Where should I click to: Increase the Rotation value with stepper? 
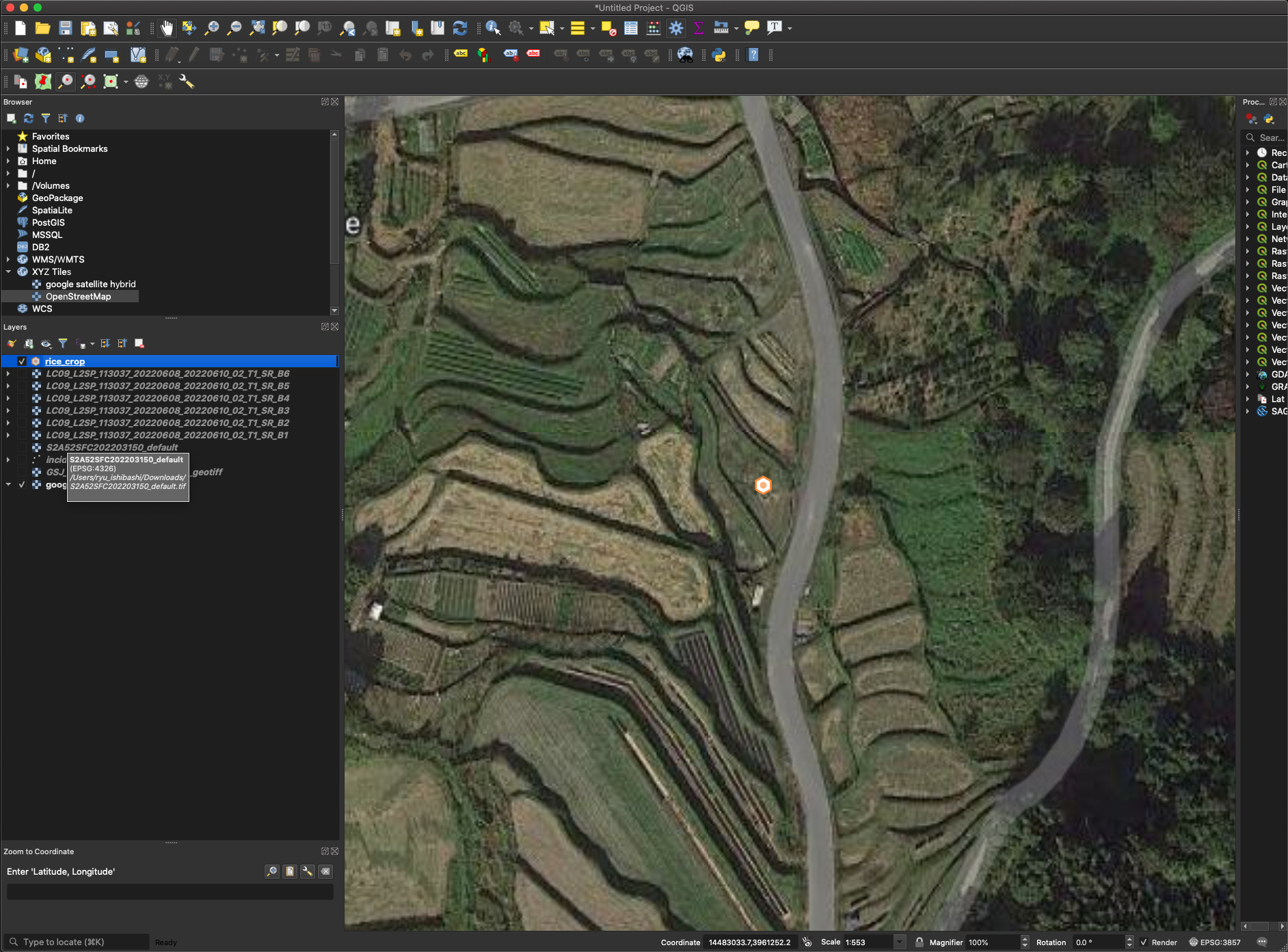(x=1129, y=938)
